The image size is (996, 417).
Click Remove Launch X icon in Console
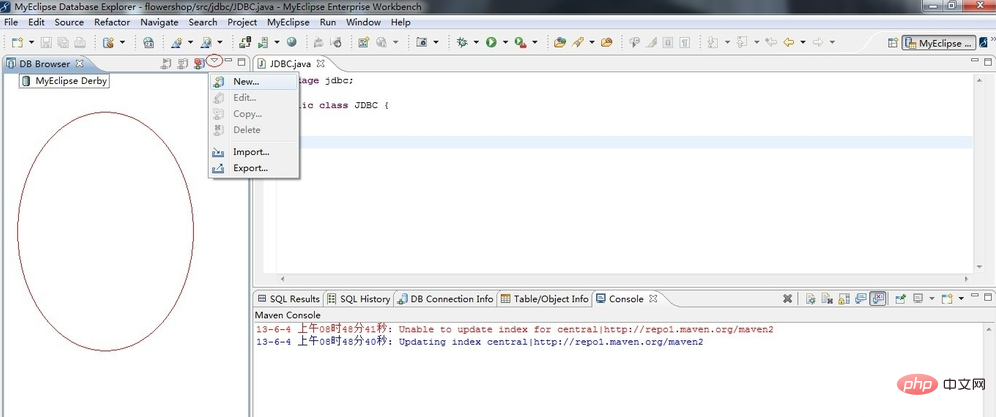point(788,298)
